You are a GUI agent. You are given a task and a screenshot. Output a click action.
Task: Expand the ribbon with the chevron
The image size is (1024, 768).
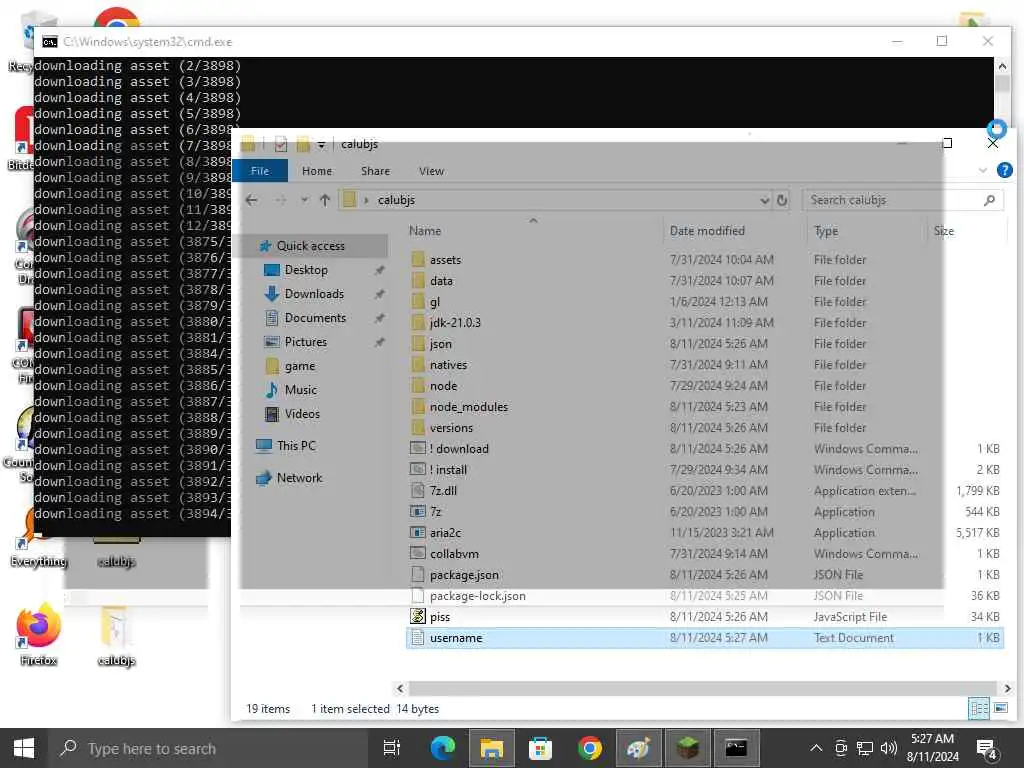tap(983, 170)
